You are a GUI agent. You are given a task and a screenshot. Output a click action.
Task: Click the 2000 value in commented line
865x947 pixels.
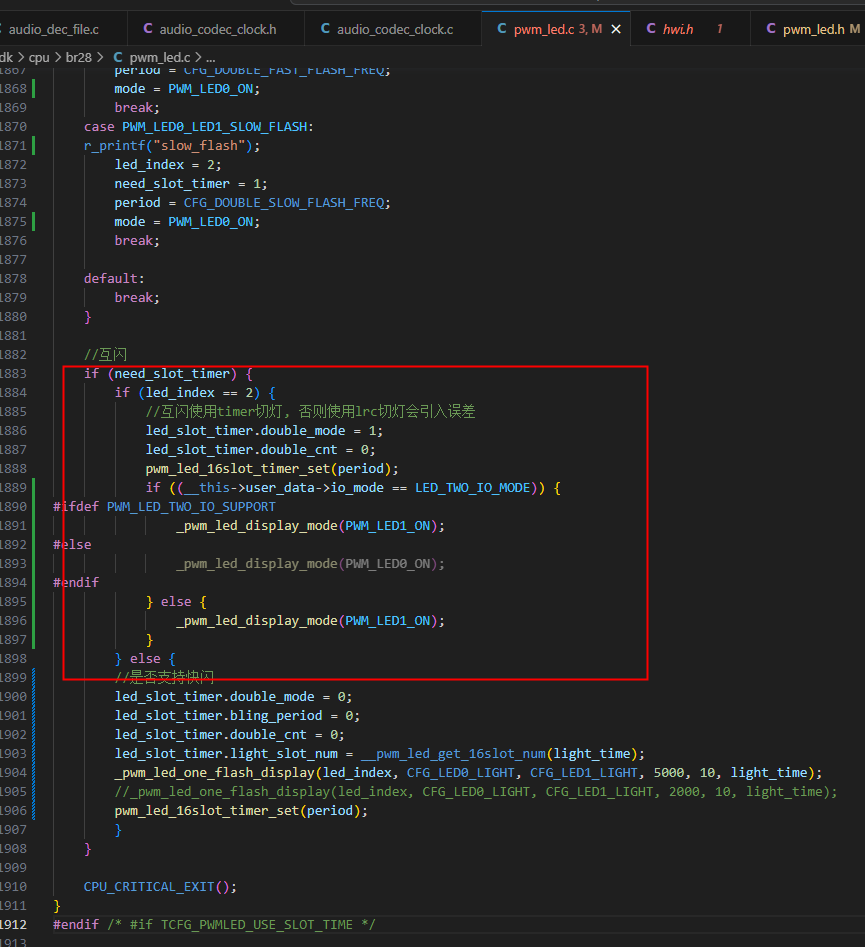click(684, 792)
